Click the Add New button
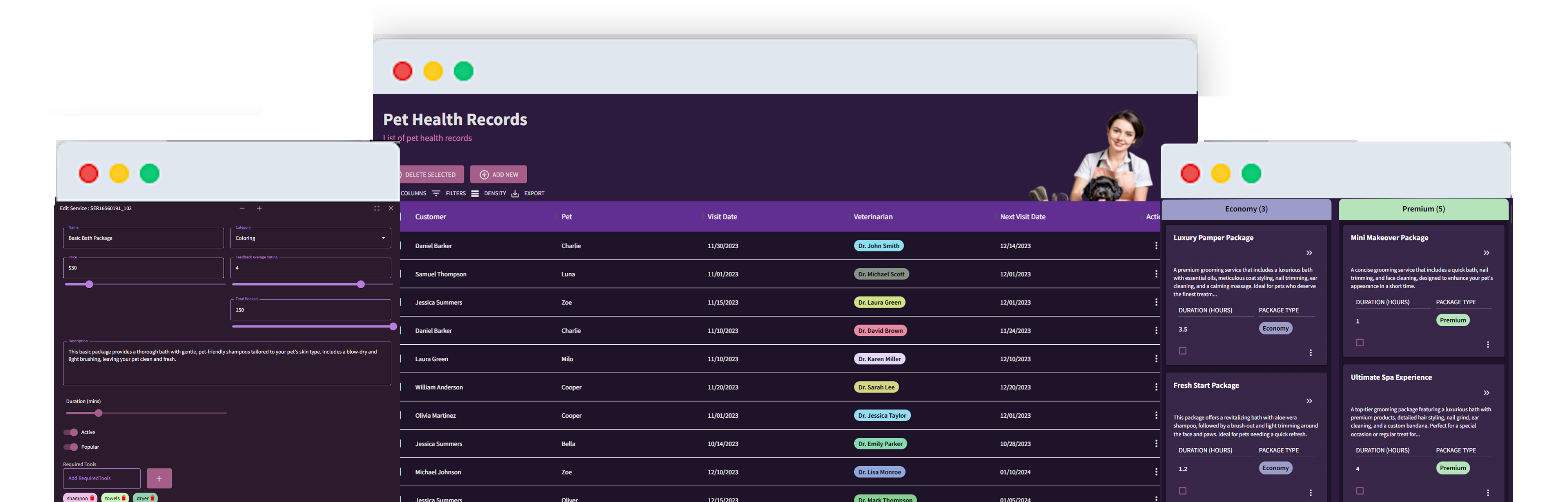1568x502 pixels. click(x=499, y=175)
